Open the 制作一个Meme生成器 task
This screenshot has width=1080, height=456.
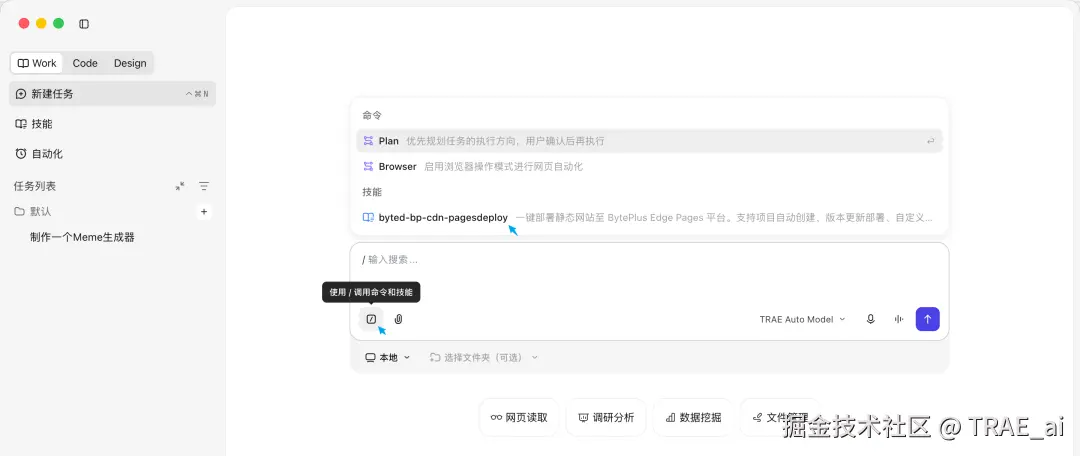point(82,238)
